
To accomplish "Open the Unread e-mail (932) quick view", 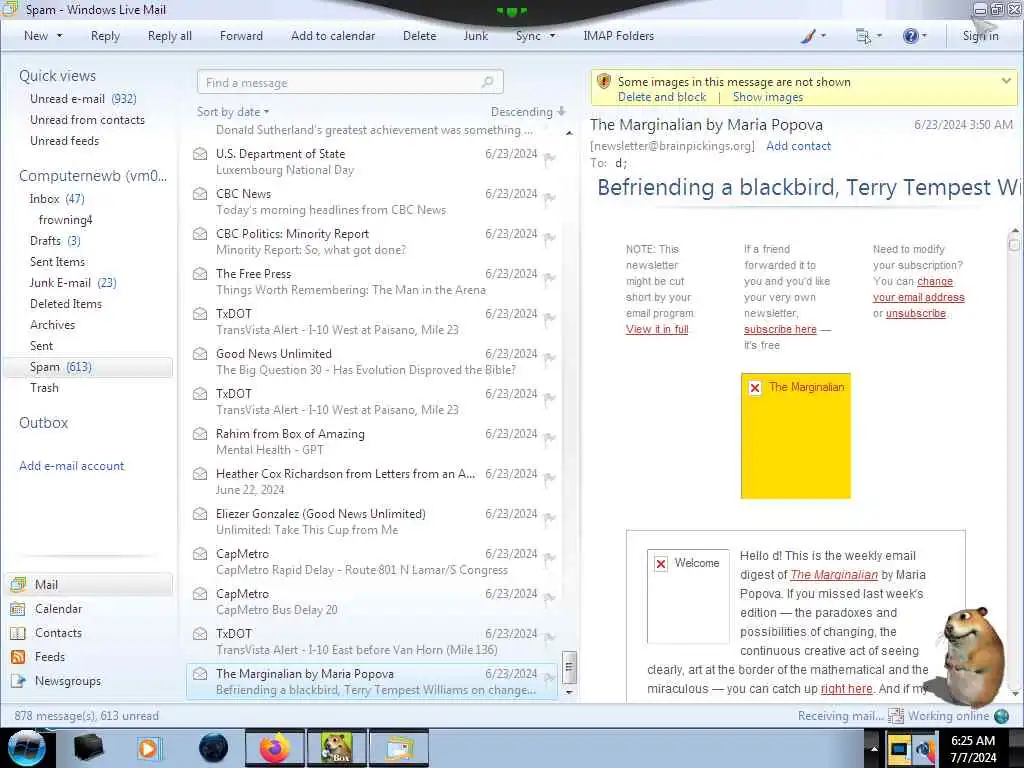I will click(83, 99).
